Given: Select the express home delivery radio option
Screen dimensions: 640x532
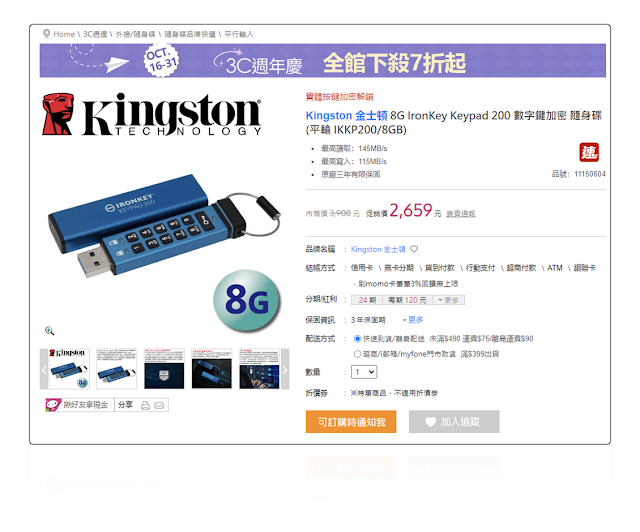Looking at the screenshot, I should [x=358, y=338].
